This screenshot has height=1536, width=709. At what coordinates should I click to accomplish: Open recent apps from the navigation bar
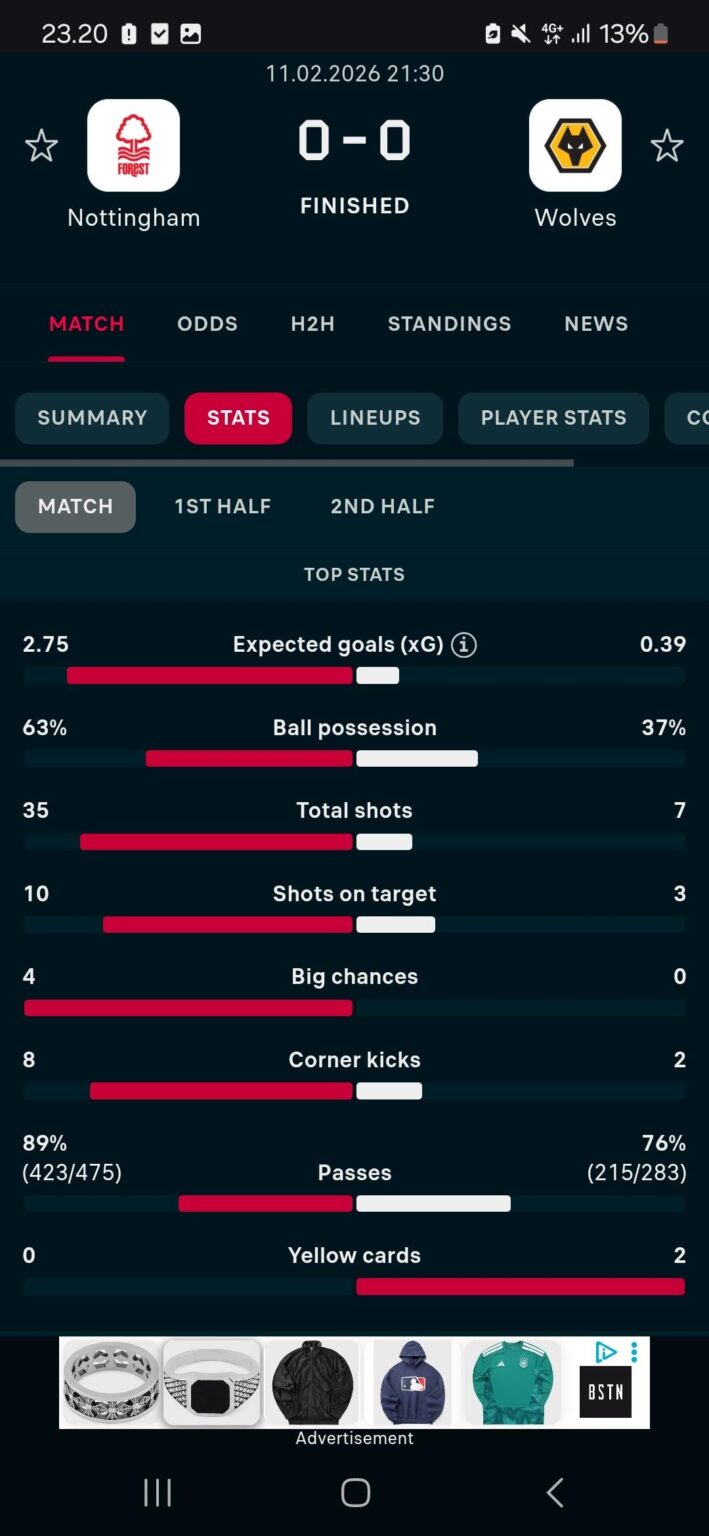click(157, 1491)
